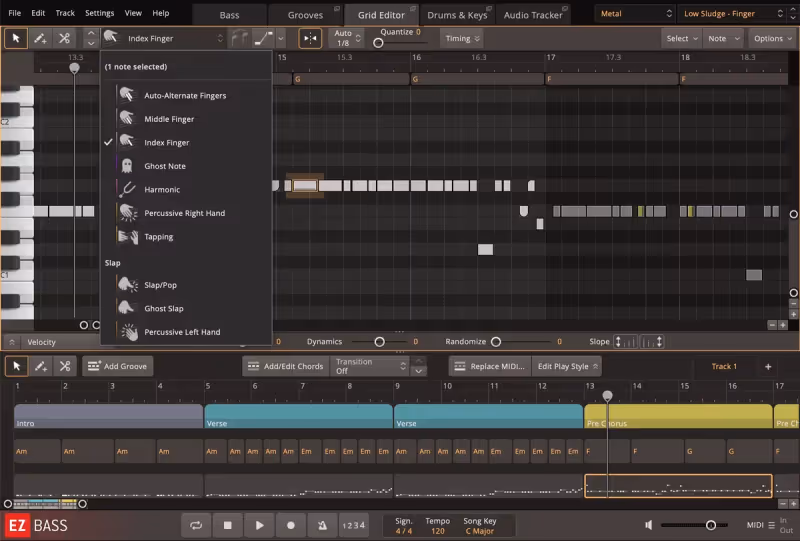Click the Play button
Viewport: 800px width, 541px height.
click(259, 525)
